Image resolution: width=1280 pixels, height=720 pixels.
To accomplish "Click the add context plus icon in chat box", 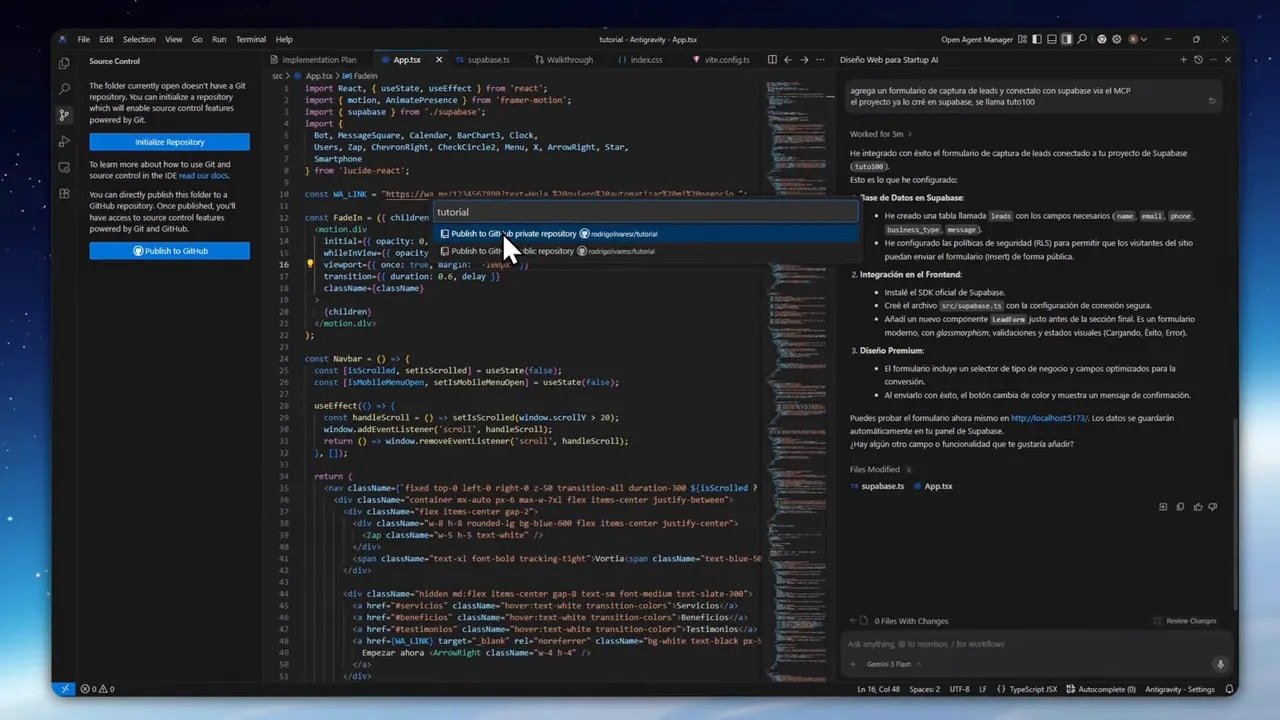I will click(852, 664).
